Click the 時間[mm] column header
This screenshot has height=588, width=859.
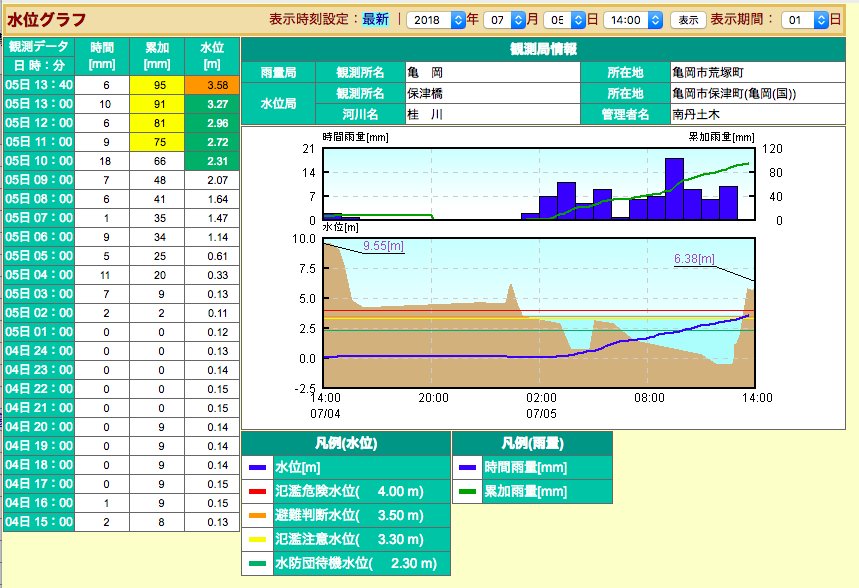pyautogui.click(x=102, y=56)
